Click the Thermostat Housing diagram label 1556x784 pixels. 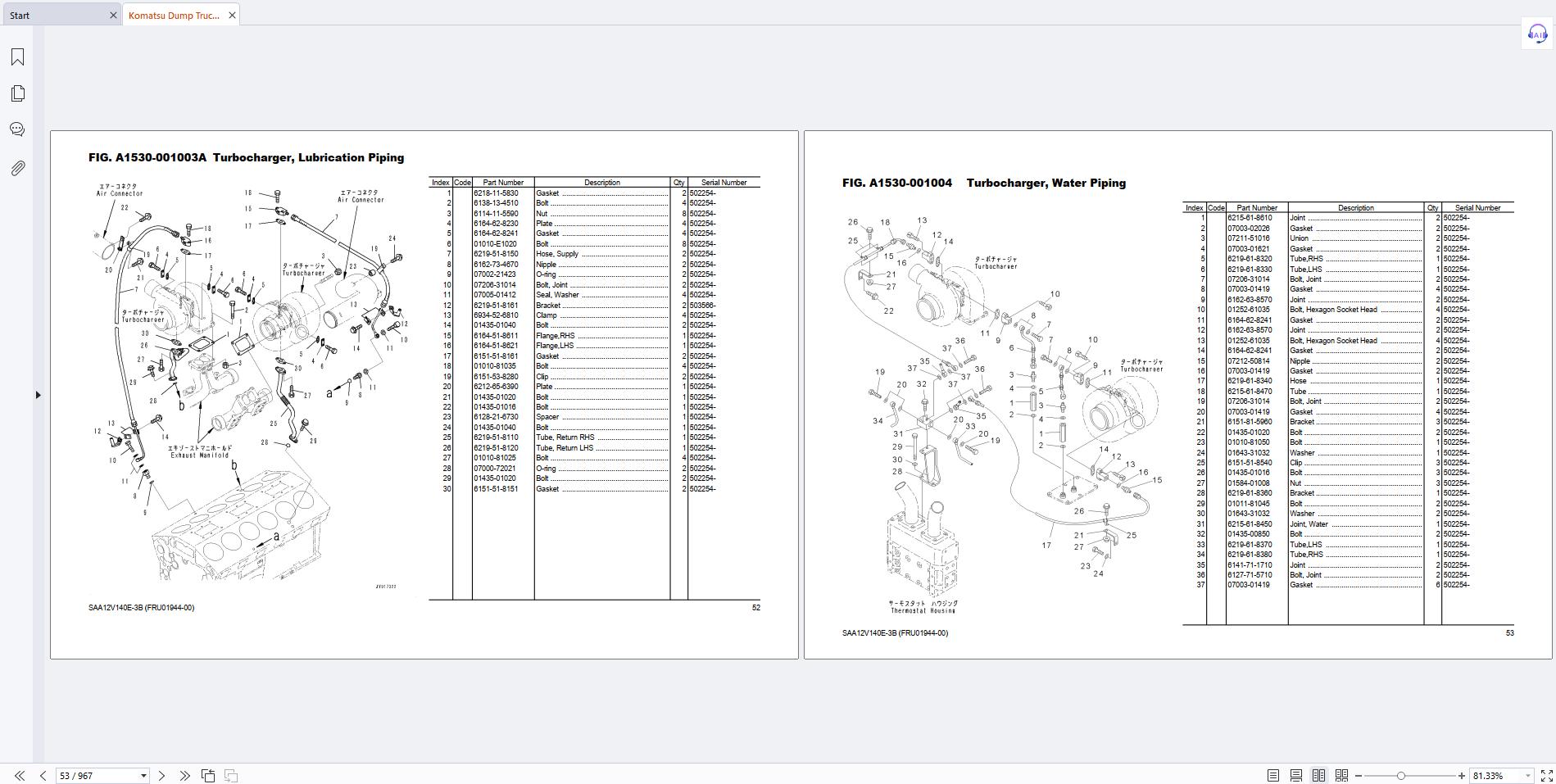click(x=923, y=607)
